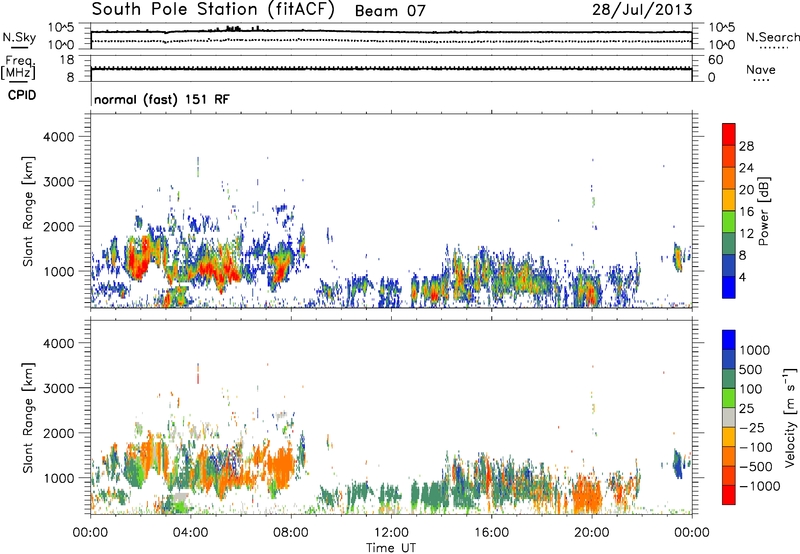Click the dotted line sample under N.Search

(x=773, y=48)
